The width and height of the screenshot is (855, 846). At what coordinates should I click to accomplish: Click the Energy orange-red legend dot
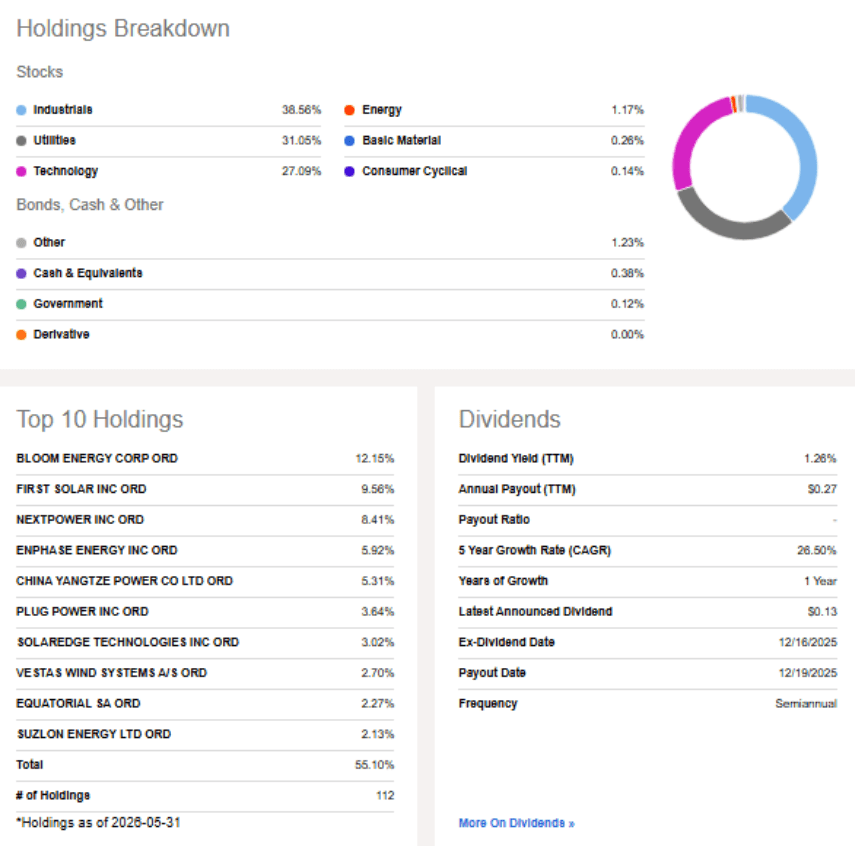point(350,110)
